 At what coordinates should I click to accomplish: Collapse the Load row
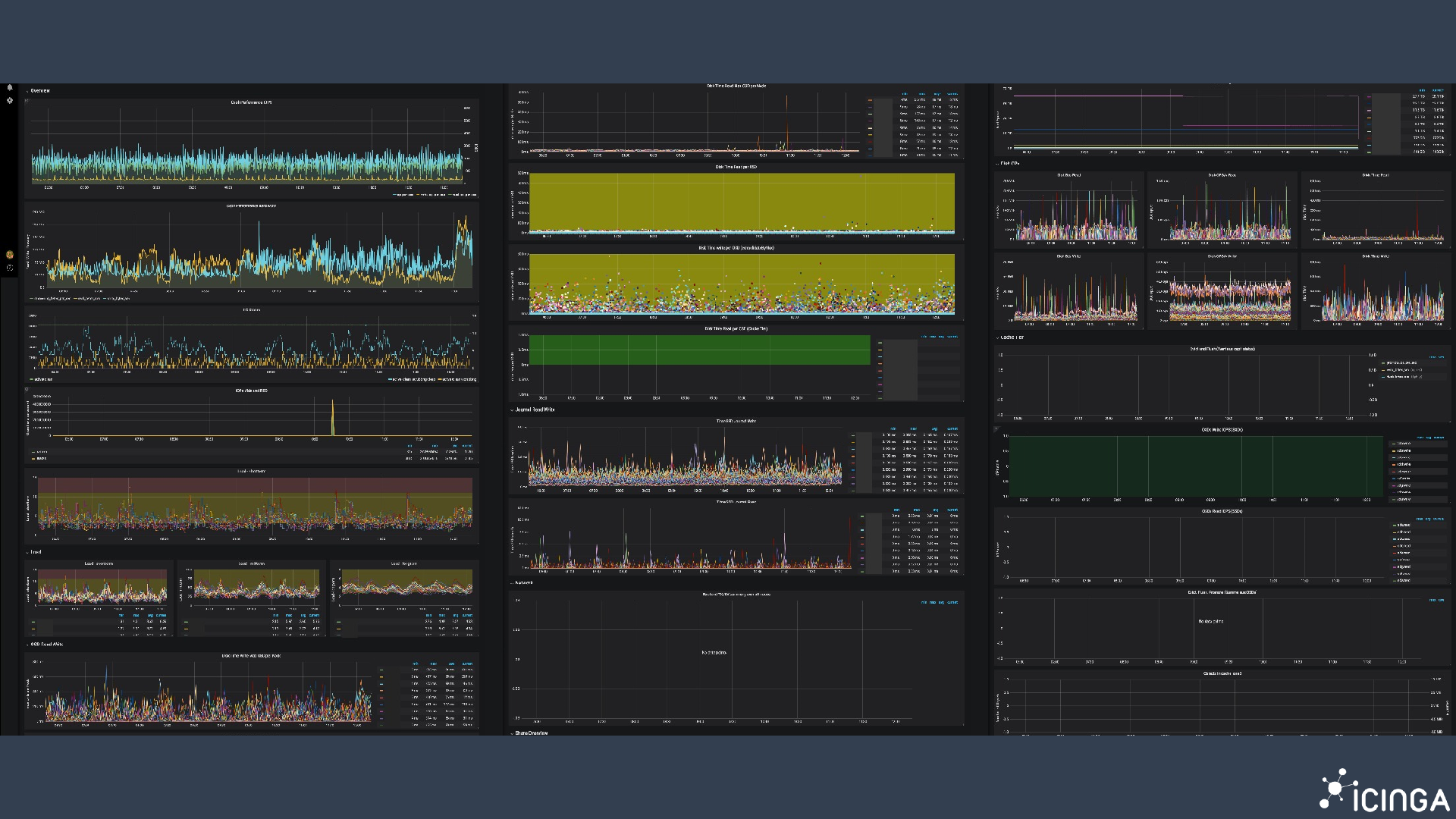pyautogui.click(x=34, y=552)
